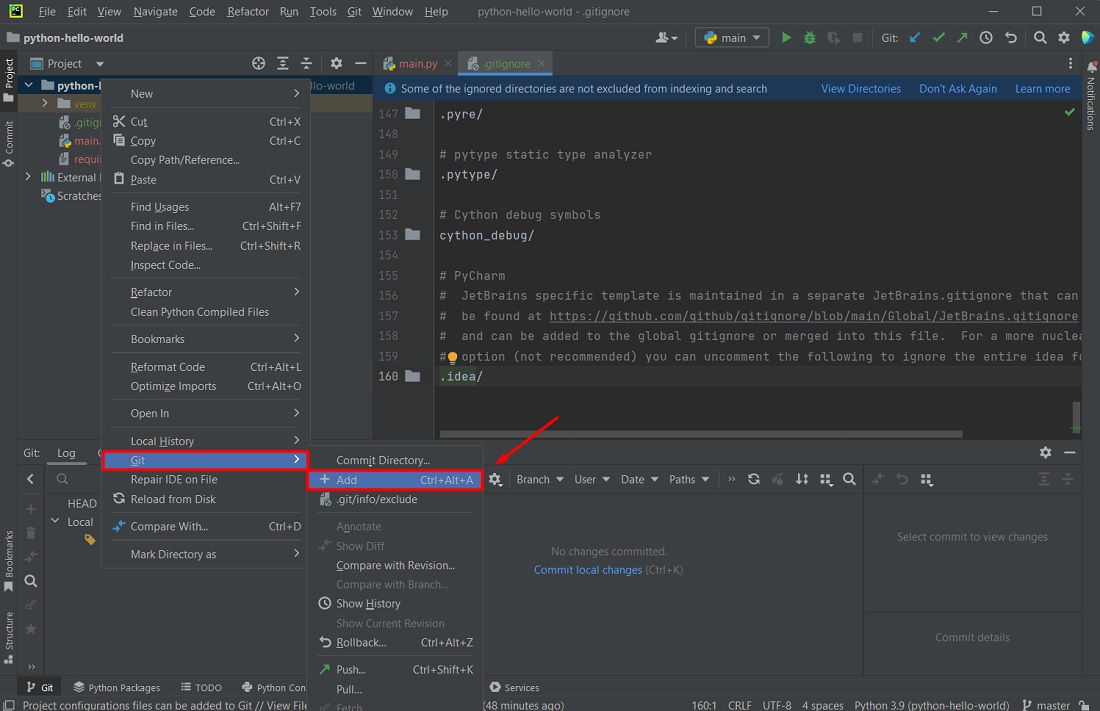Run the project using the green Run icon
Viewport: 1100px width, 711px height.
click(786, 37)
